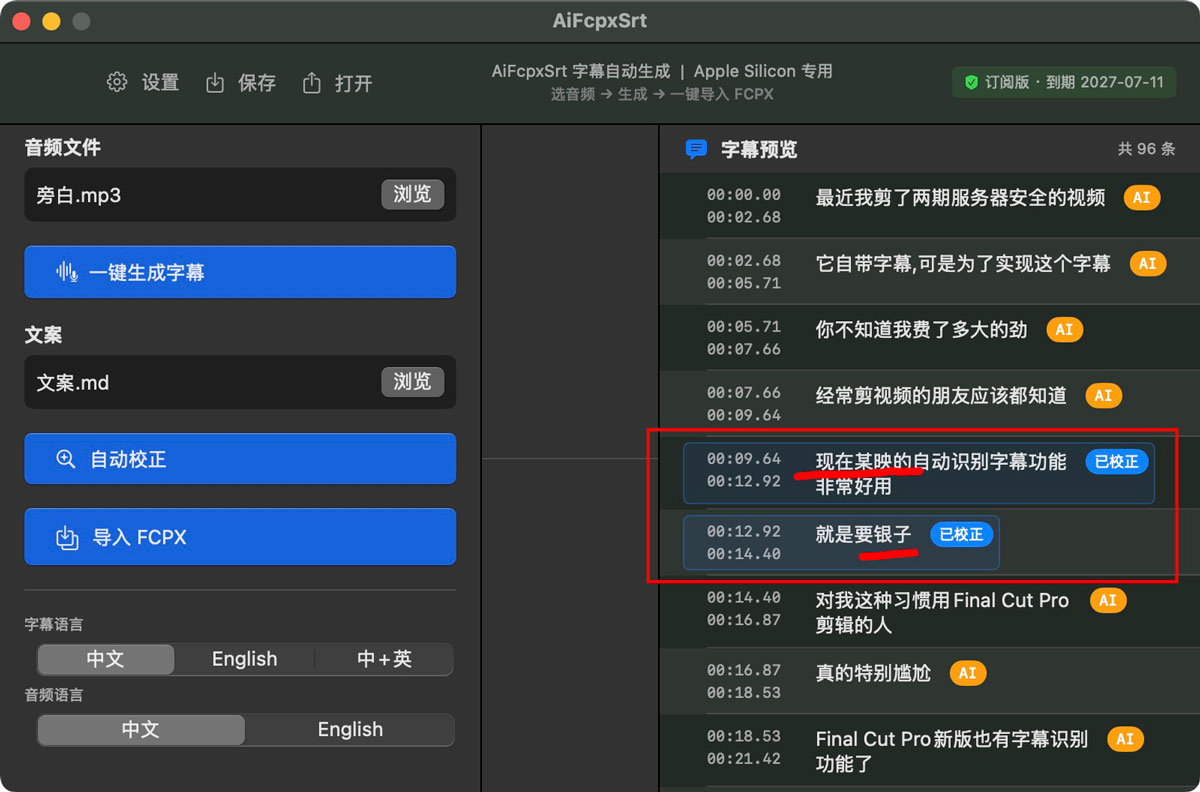The width and height of the screenshot is (1200, 792).
Task: Select subtitle text 就是要银子
Action: (863, 534)
